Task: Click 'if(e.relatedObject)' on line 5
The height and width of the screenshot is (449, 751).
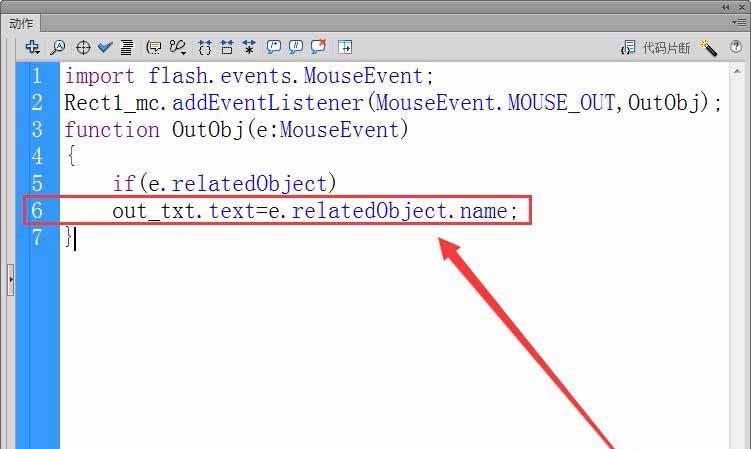Action: tap(225, 184)
